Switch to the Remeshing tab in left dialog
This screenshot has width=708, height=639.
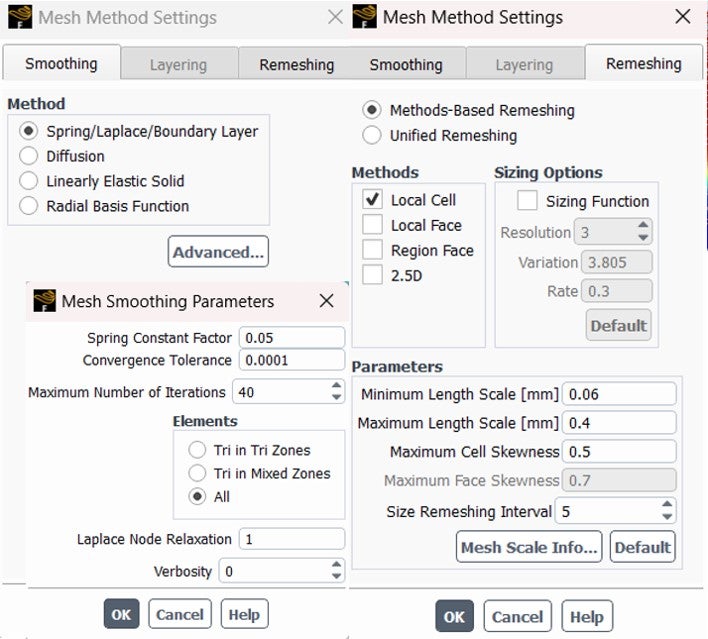click(297, 65)
